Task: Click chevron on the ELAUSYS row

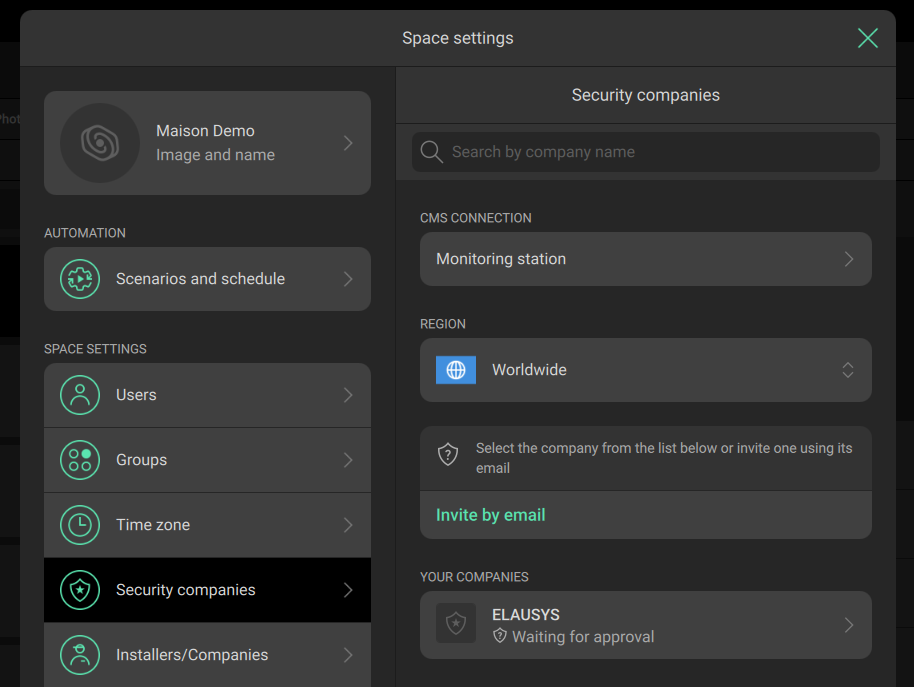Action: pyautogui.click(x=849, y=625)
